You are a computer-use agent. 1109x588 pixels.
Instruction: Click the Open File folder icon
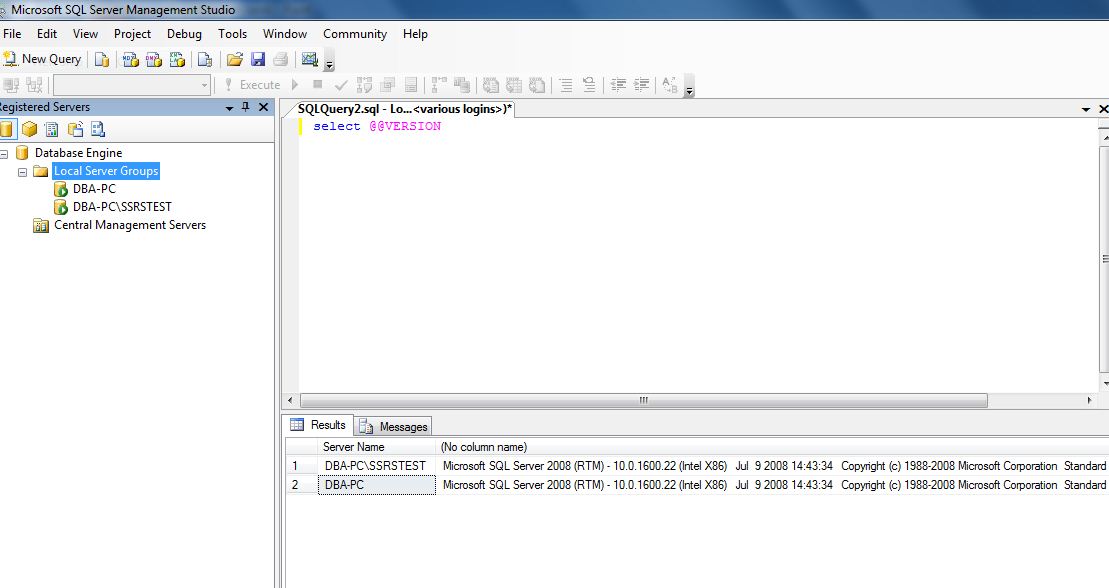click(x=235, y=59)
